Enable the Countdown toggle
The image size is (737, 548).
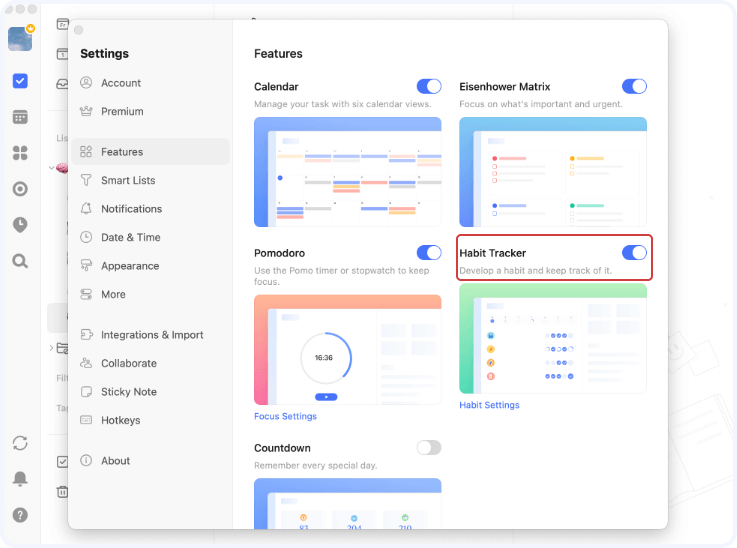(x=429, y=448)
